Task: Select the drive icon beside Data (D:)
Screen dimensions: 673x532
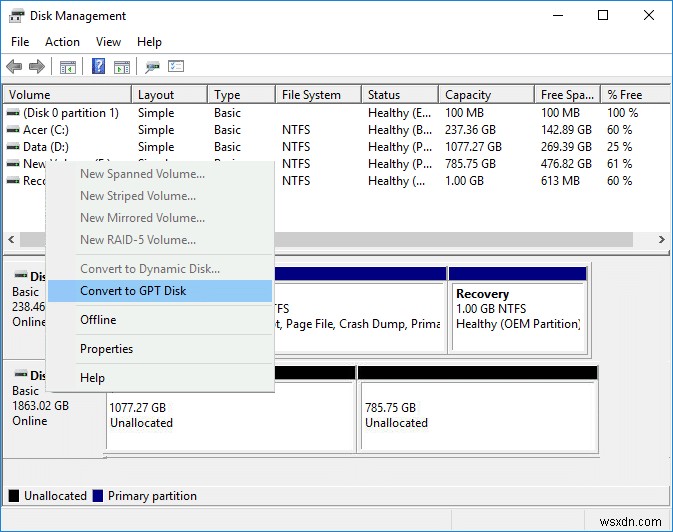Action: pyautogui.click(x=13, y=147)
